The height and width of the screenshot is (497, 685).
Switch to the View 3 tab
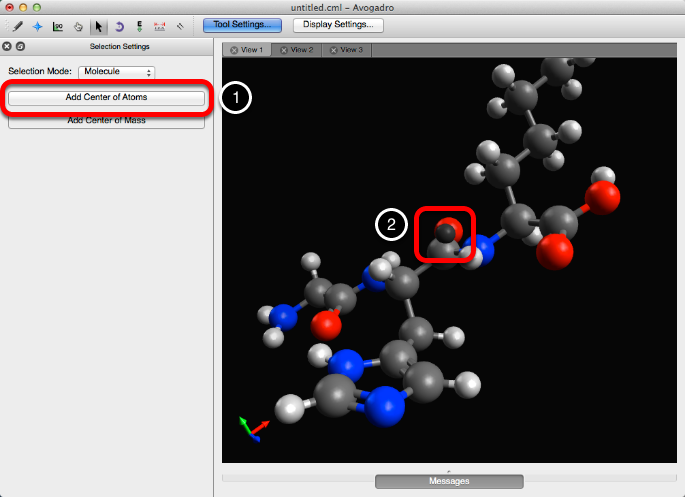tap(346, 50)
